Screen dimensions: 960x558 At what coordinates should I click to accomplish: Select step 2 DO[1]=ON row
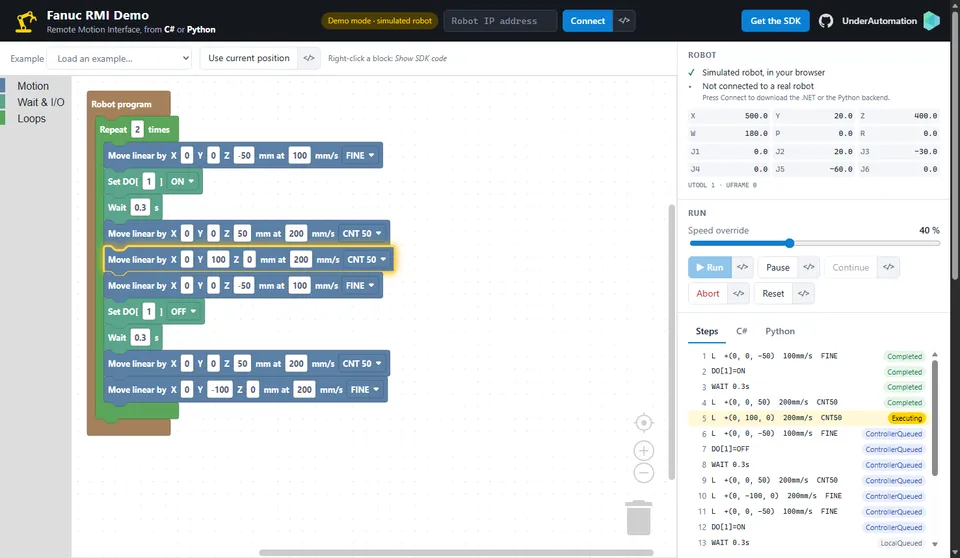pos(808,371)
